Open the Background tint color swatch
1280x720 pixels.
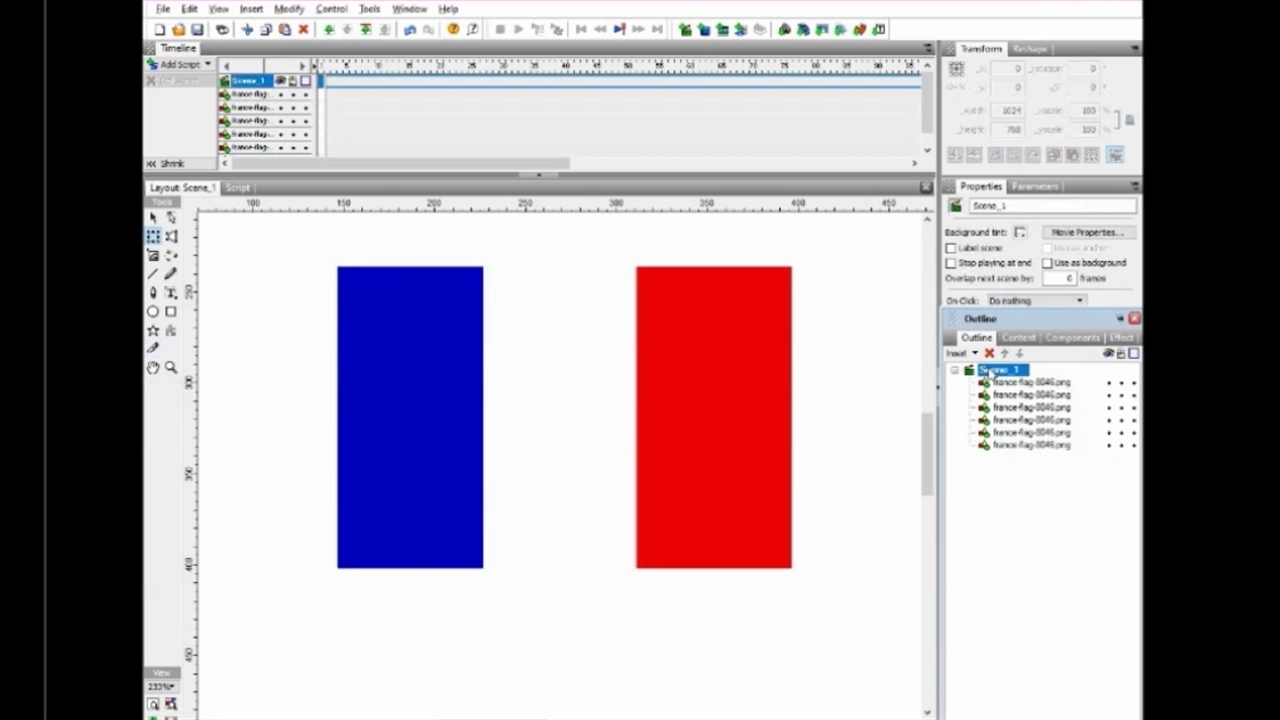click(1020, 232)
